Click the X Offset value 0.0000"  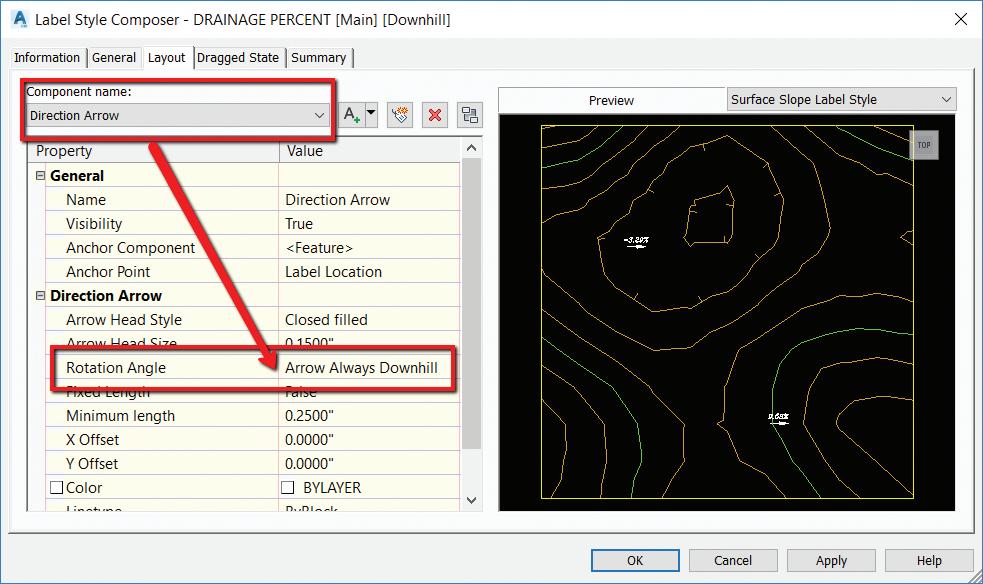coord(309,440)
